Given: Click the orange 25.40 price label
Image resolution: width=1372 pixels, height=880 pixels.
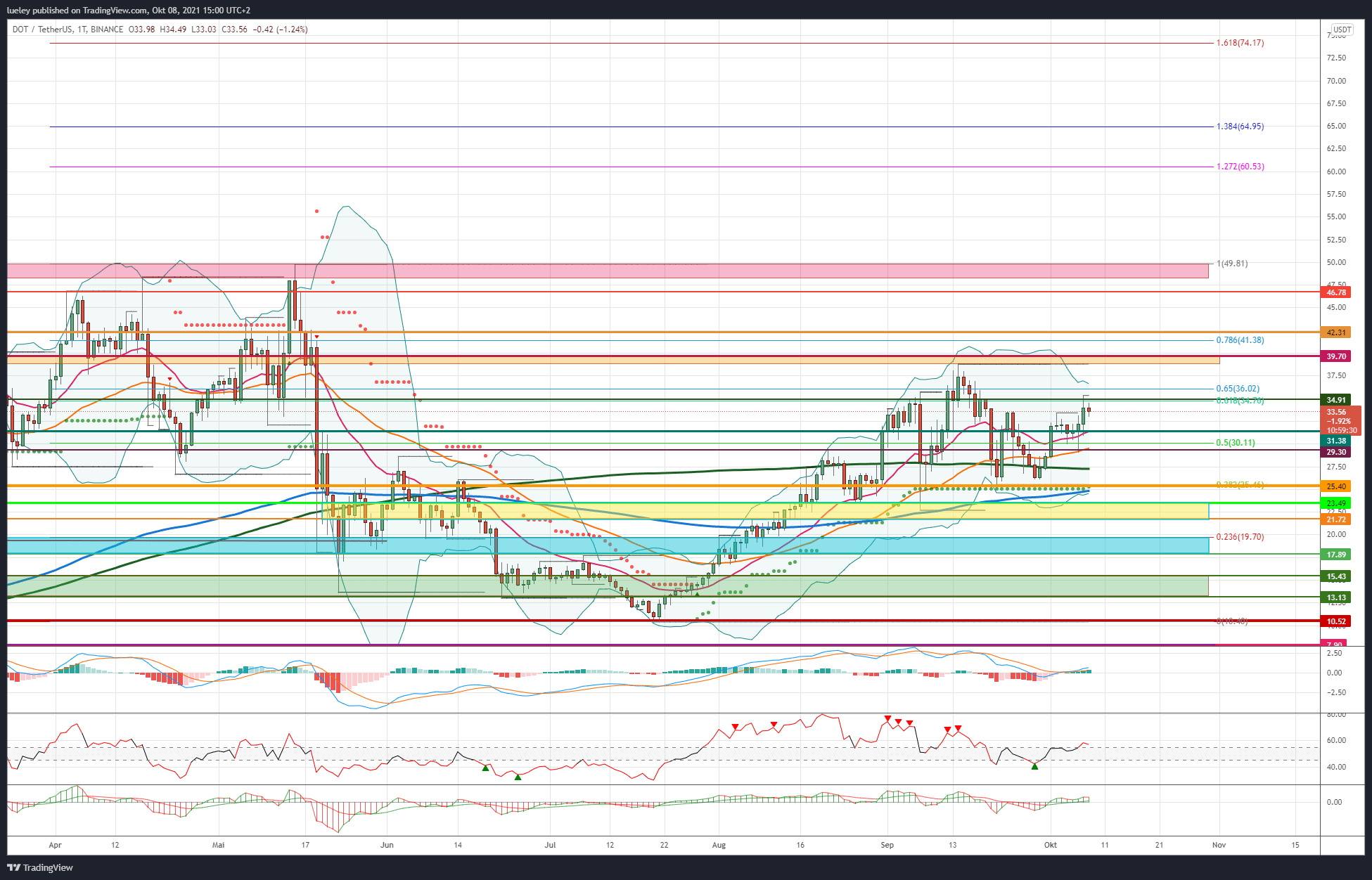Looking at the screenshot, I should [x=1336, y=486].
